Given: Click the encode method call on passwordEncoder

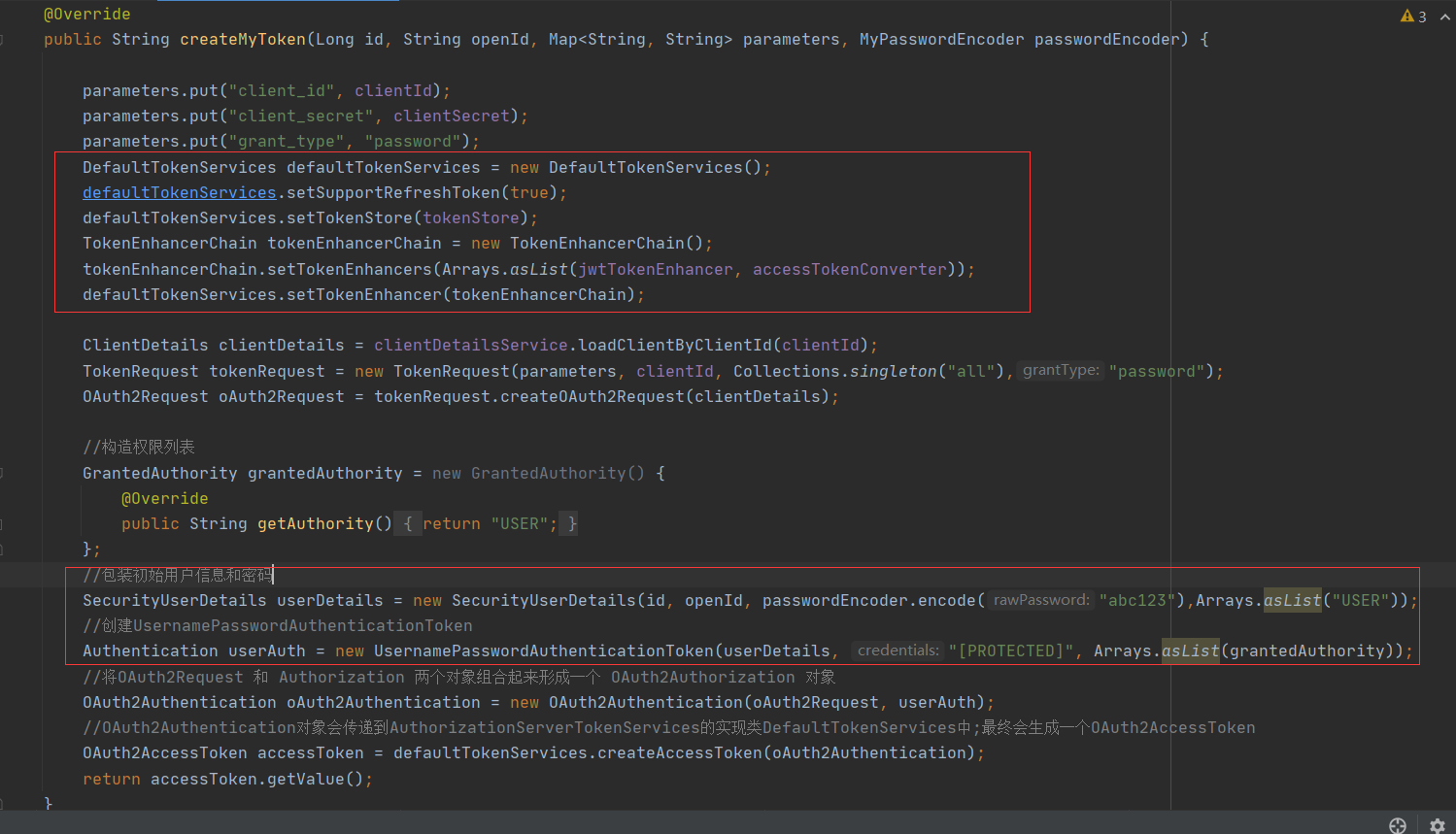Looking at the screenshot, I should point(947,600).
